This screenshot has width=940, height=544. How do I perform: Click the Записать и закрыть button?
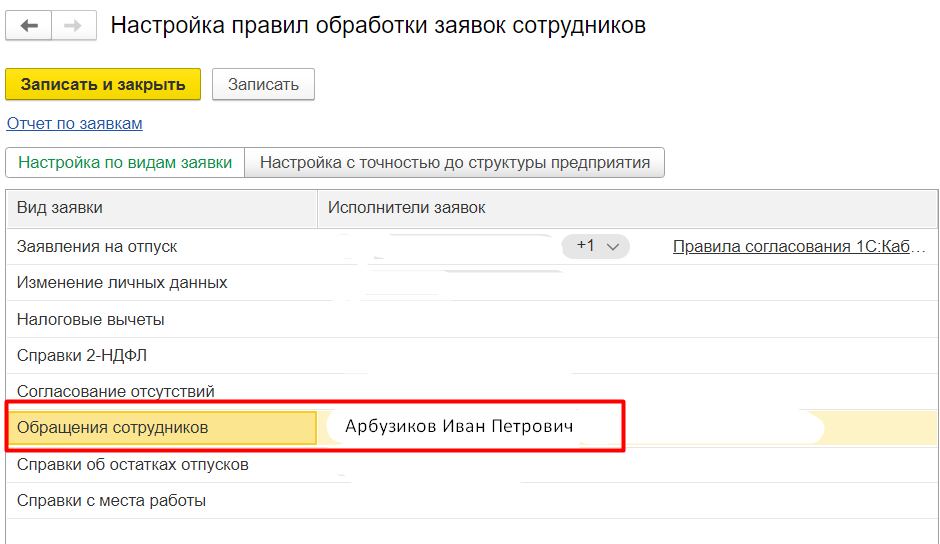click(x=103, y=85)
